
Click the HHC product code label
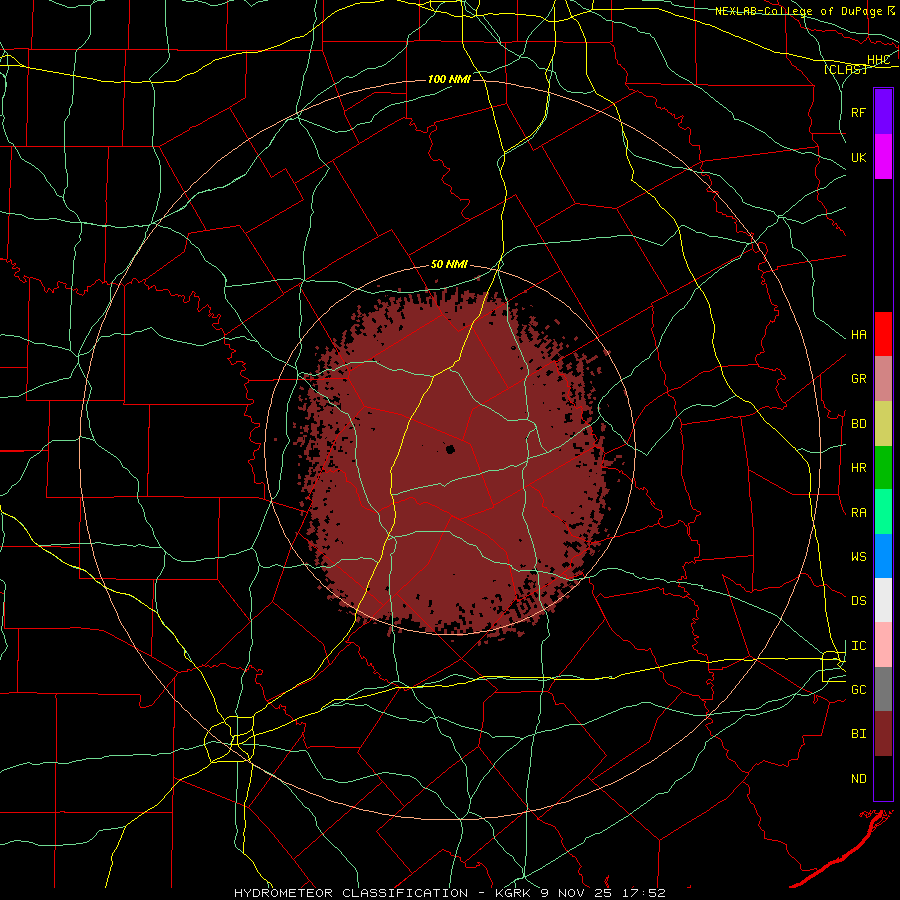pyautogui.click(x=878, y=60)
